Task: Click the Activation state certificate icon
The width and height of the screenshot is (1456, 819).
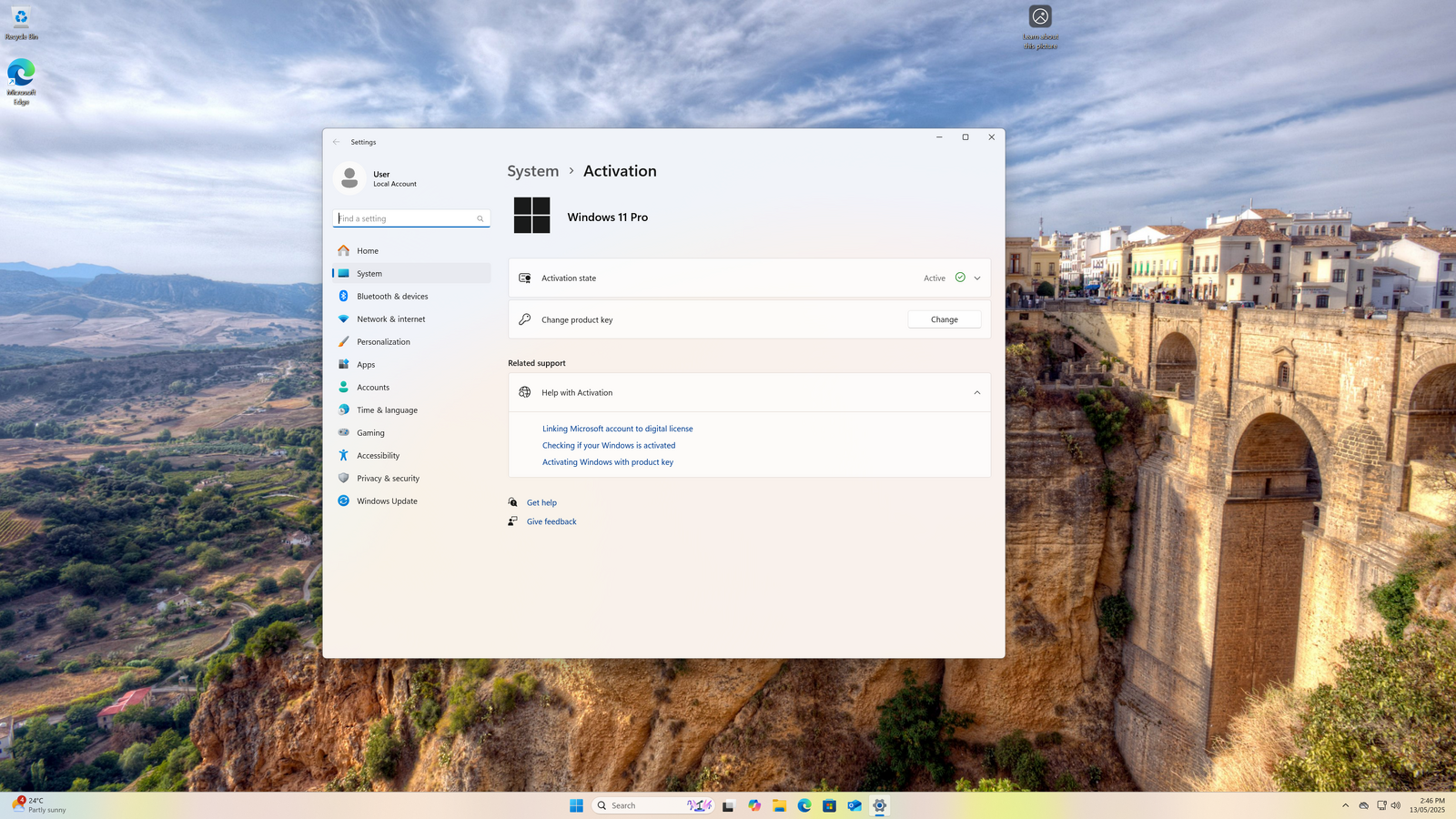Action: point(525,278)
